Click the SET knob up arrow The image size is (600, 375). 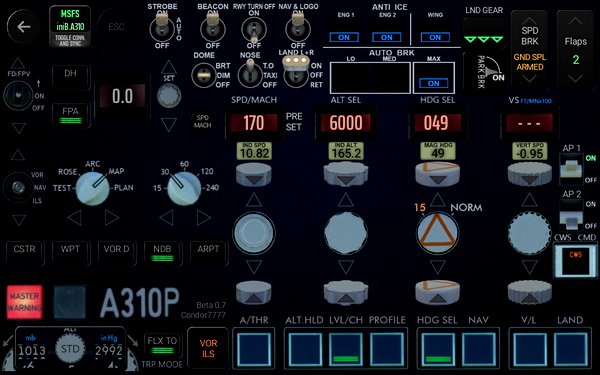click(169, 67)
